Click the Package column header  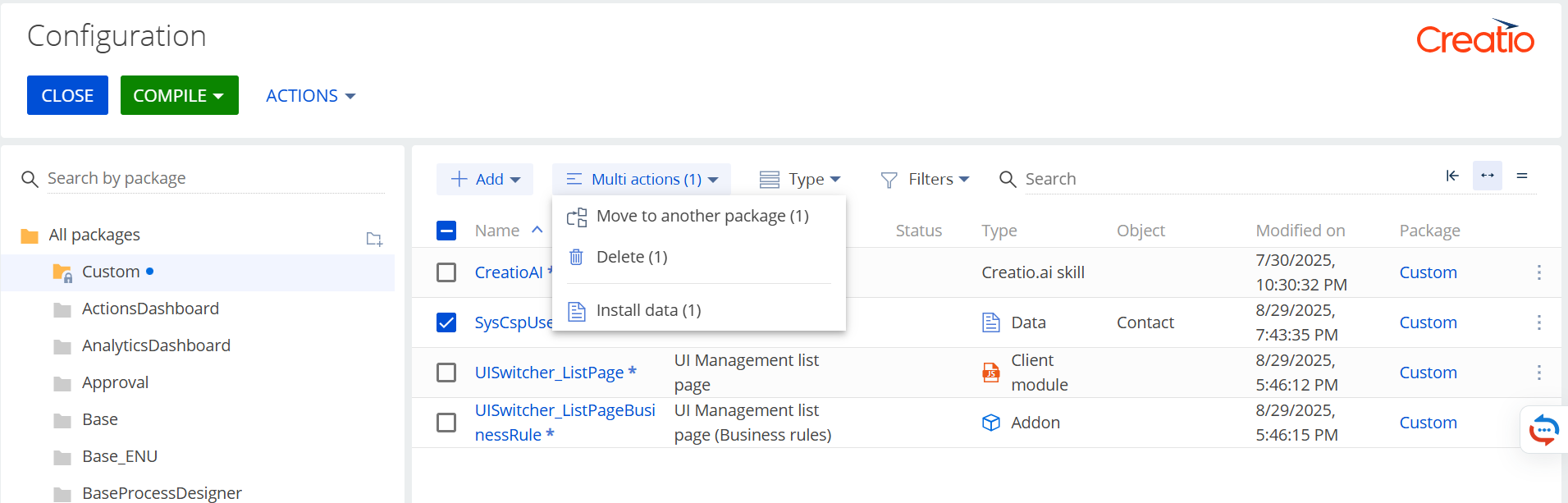tap(1429, 231)
